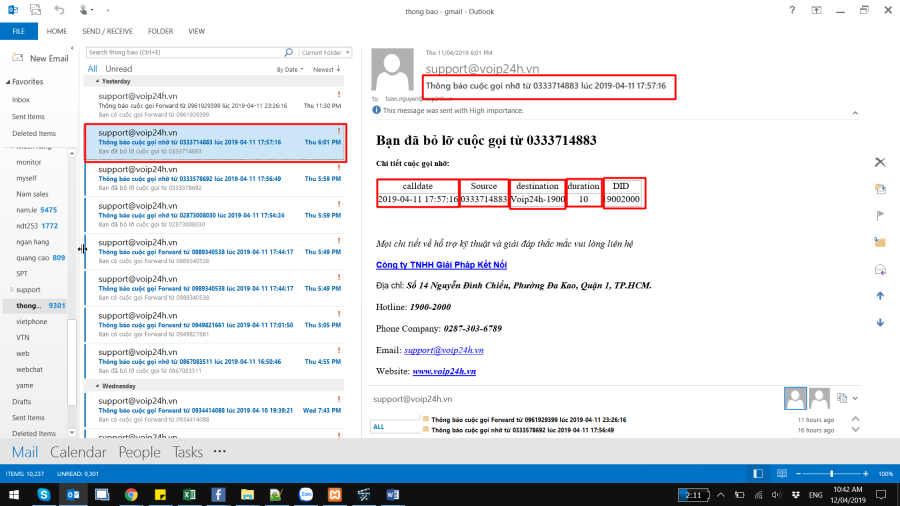Click the people pane view toggle icon
The width and height of the screenshot is (900, 506).
(842, 398)
